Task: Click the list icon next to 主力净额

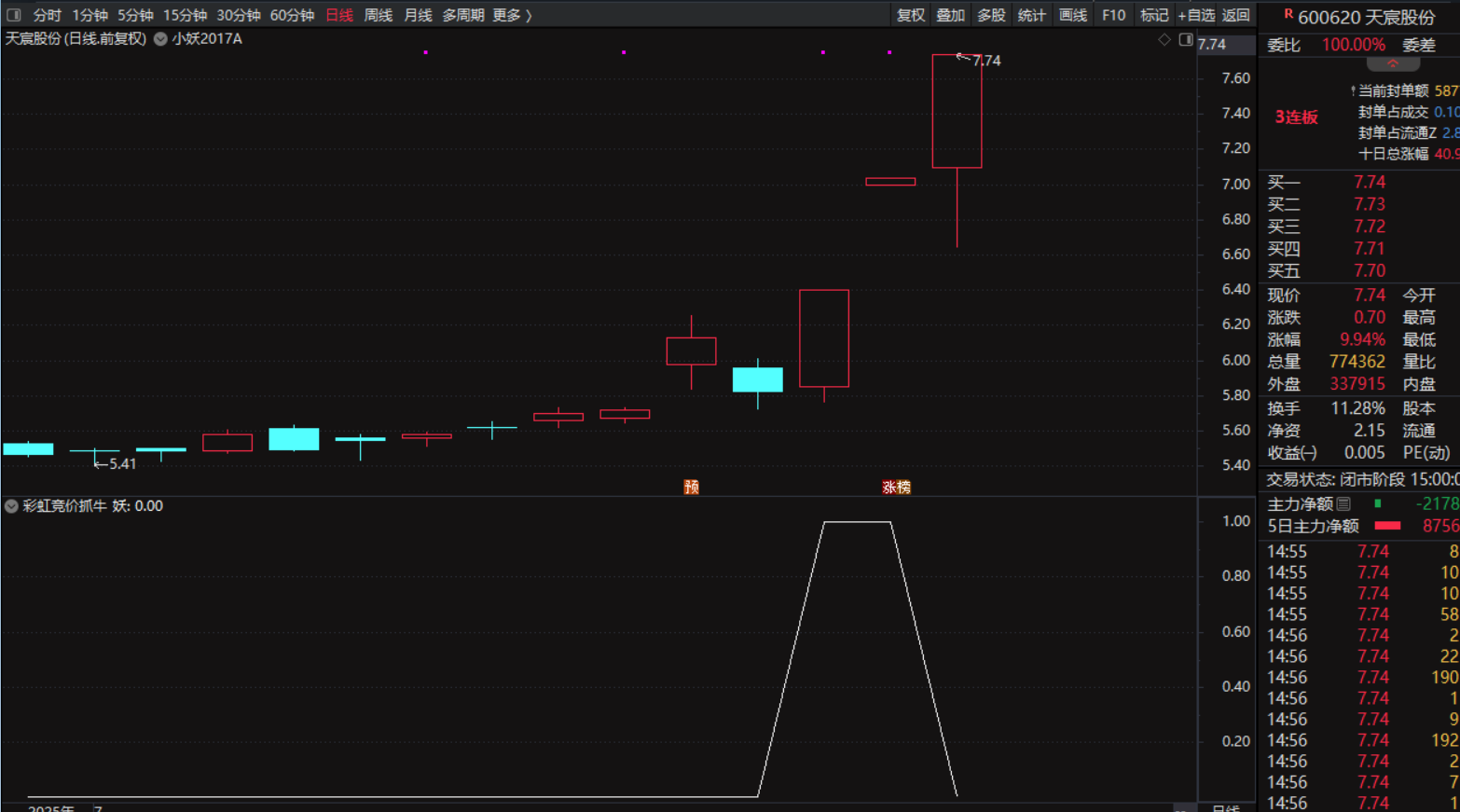Action: (1343, 504)
